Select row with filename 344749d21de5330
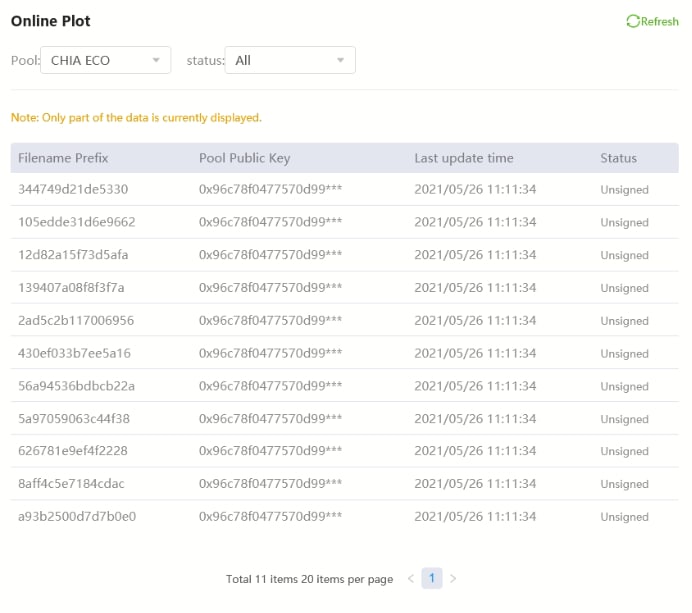Image resolution: width=692 pixels, height=613 pixels. coord(345,189)
